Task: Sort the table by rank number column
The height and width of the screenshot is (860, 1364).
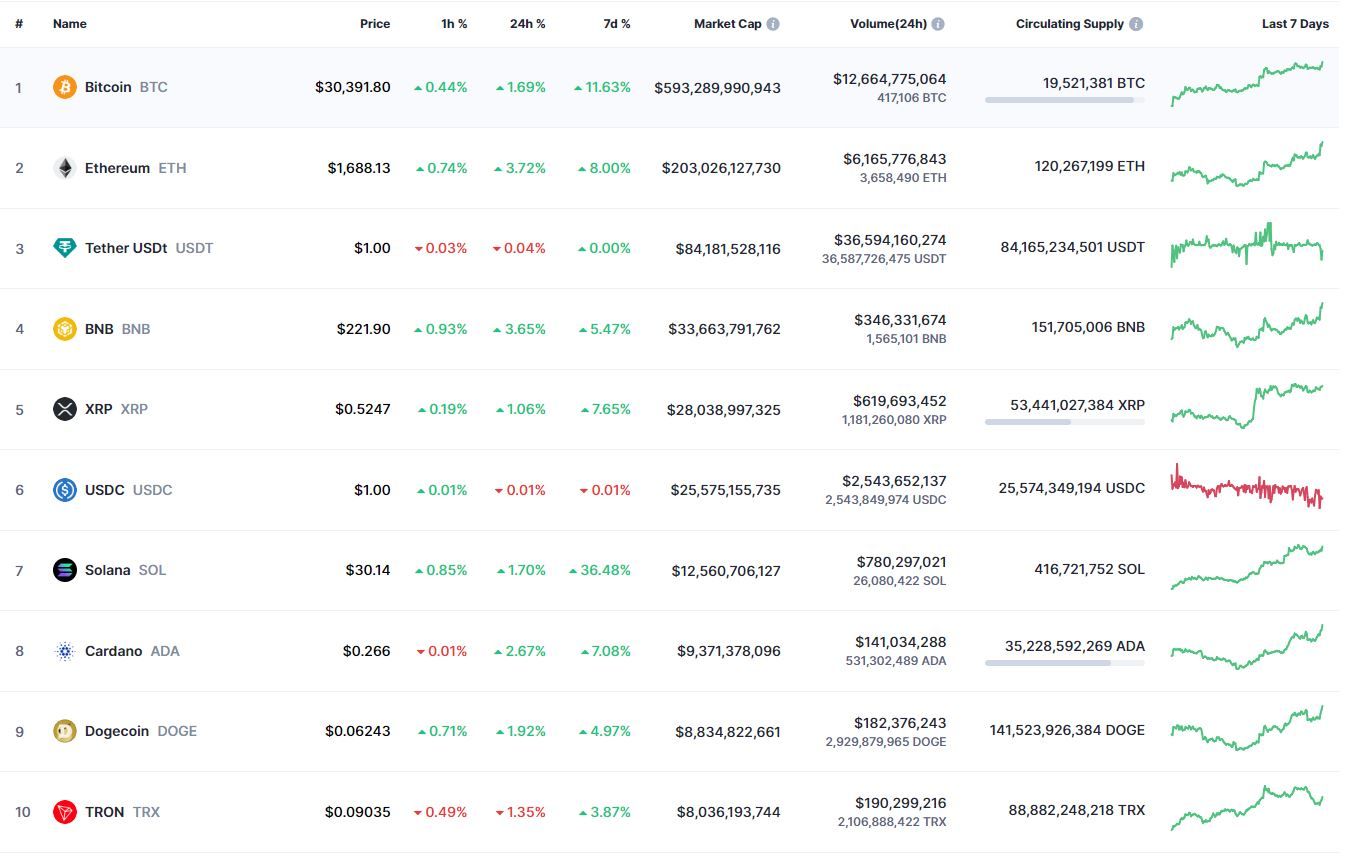Action: click(19, 24)
